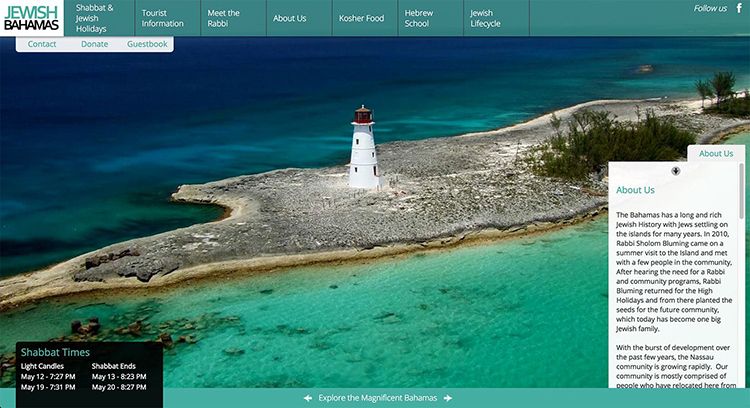Click the Light Candles column label

pyautogui.click(x=42, y=366)
